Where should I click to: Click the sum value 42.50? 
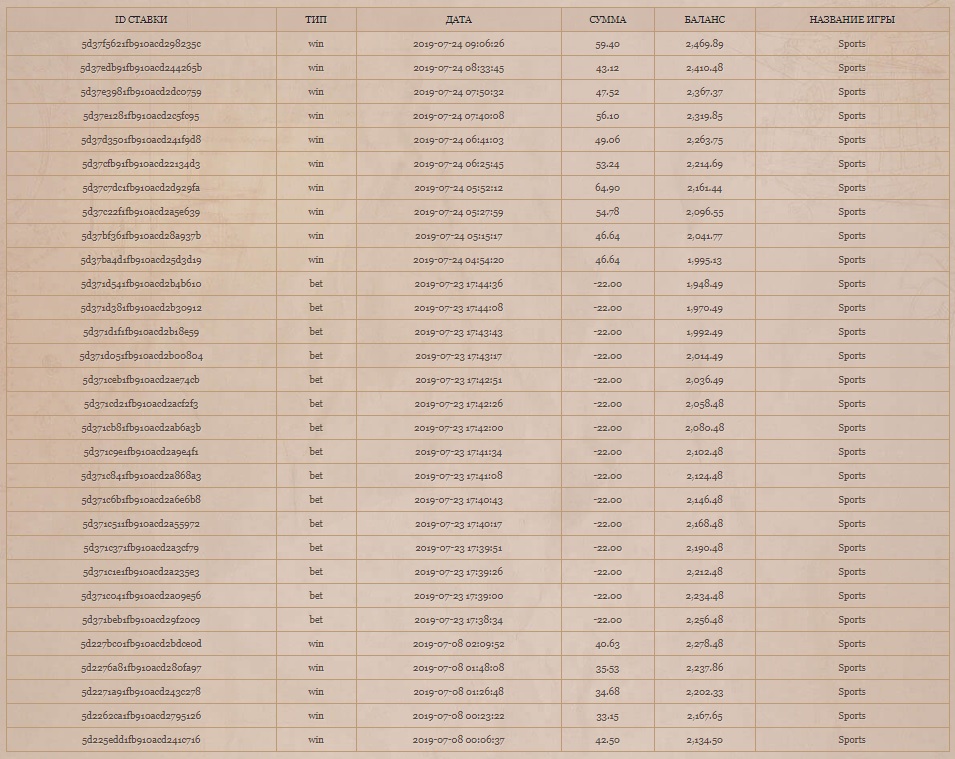click(607, 740)
